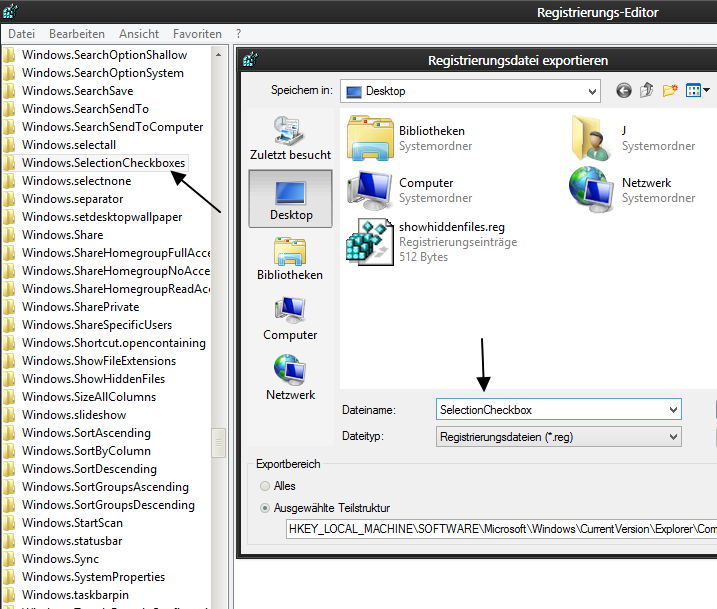Select showhiddenfiles.reg file
The height and width of the screenshot is (609, 717).
(432, 241)
